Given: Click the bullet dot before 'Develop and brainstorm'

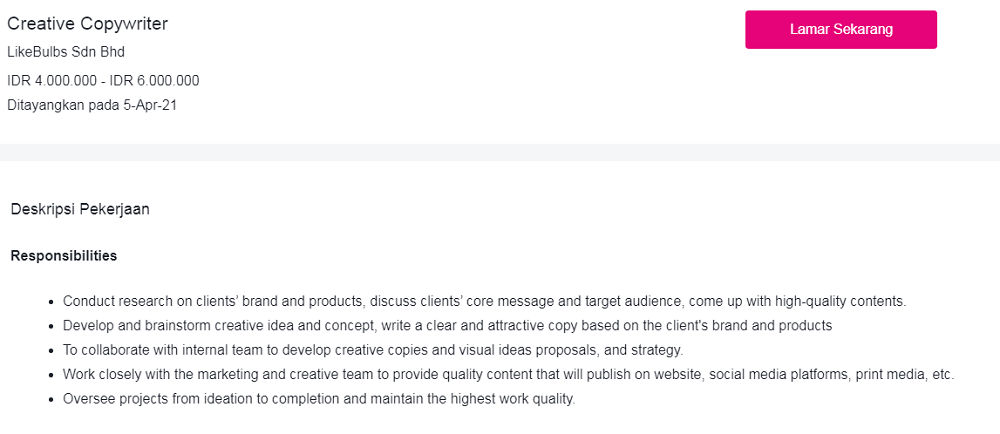Looking at the screenshot, I should click(51, 326).
